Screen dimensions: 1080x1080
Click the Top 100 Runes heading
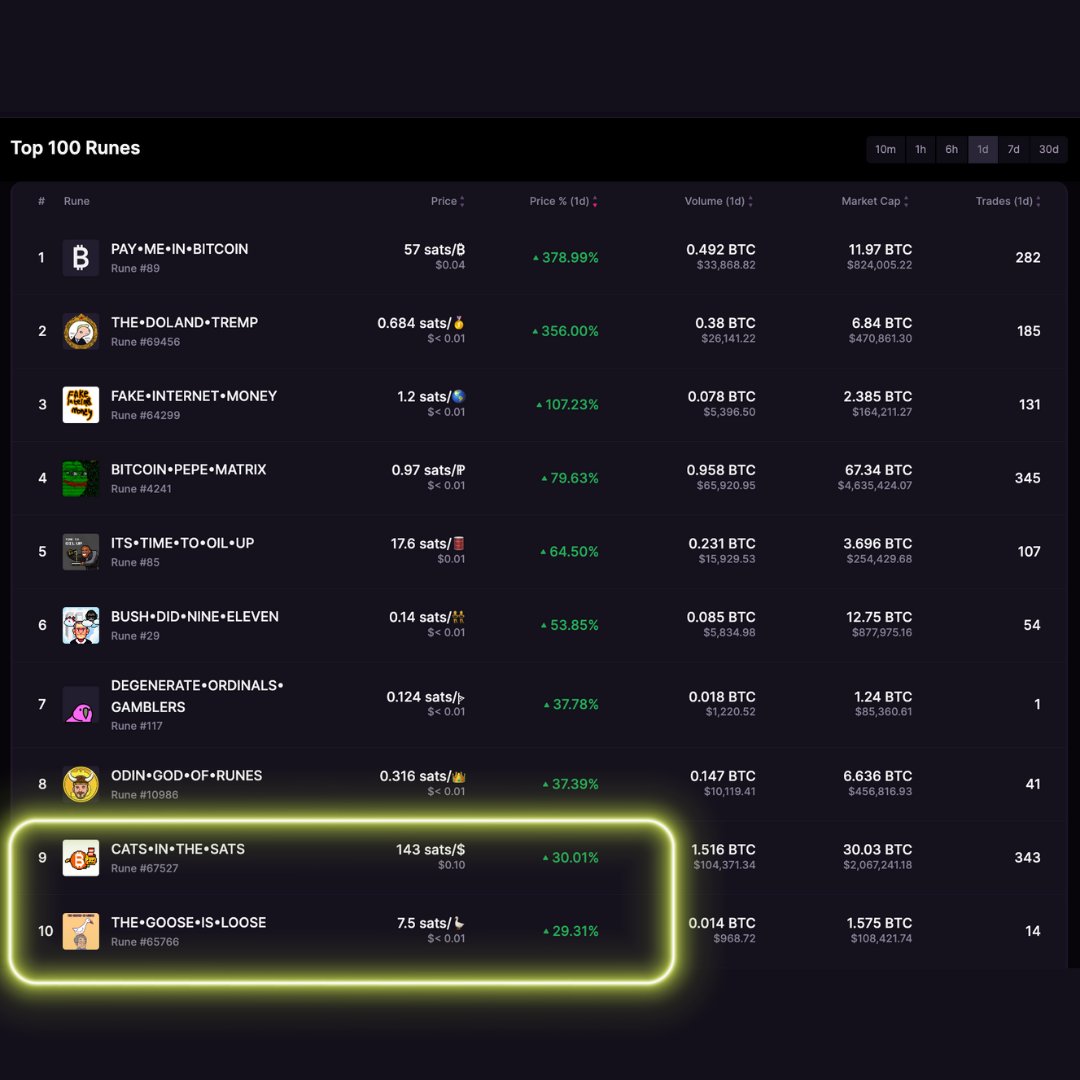click(75, 148)
